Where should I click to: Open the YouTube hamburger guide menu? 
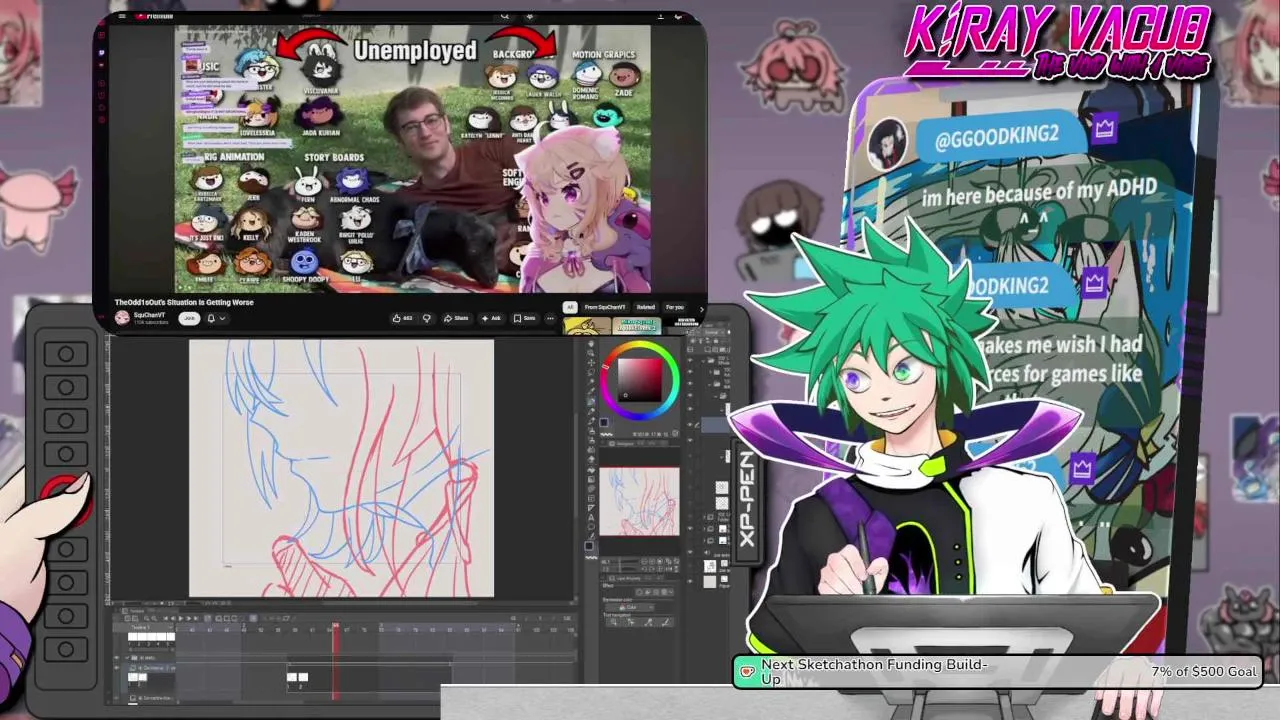[122, 16]
